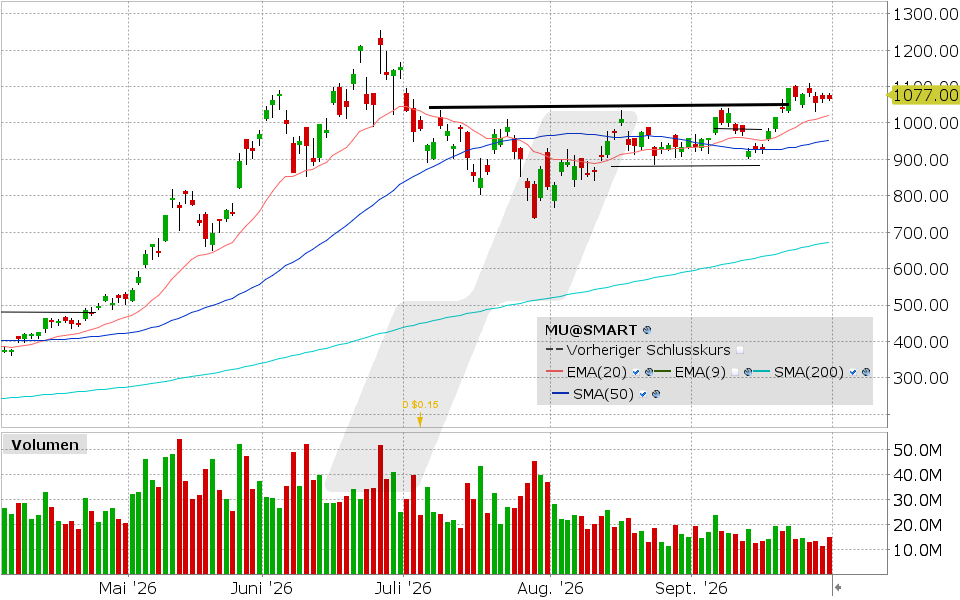Click the EMA(9) legend label

pyautogui.click(x=700, y=372)
